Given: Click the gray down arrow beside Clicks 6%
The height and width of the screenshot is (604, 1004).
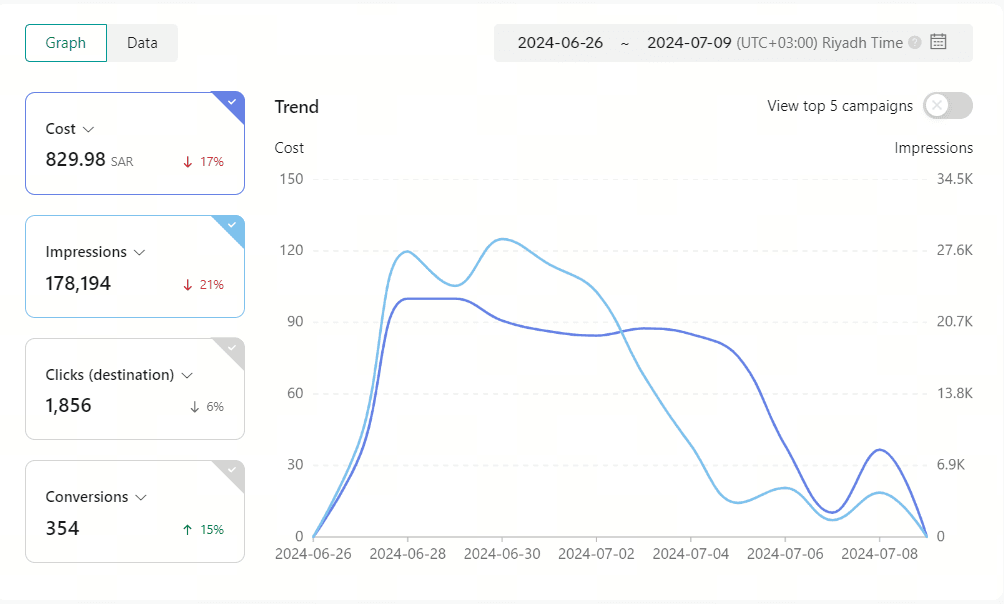Looking at the screenshot, I should coord(195,407).
